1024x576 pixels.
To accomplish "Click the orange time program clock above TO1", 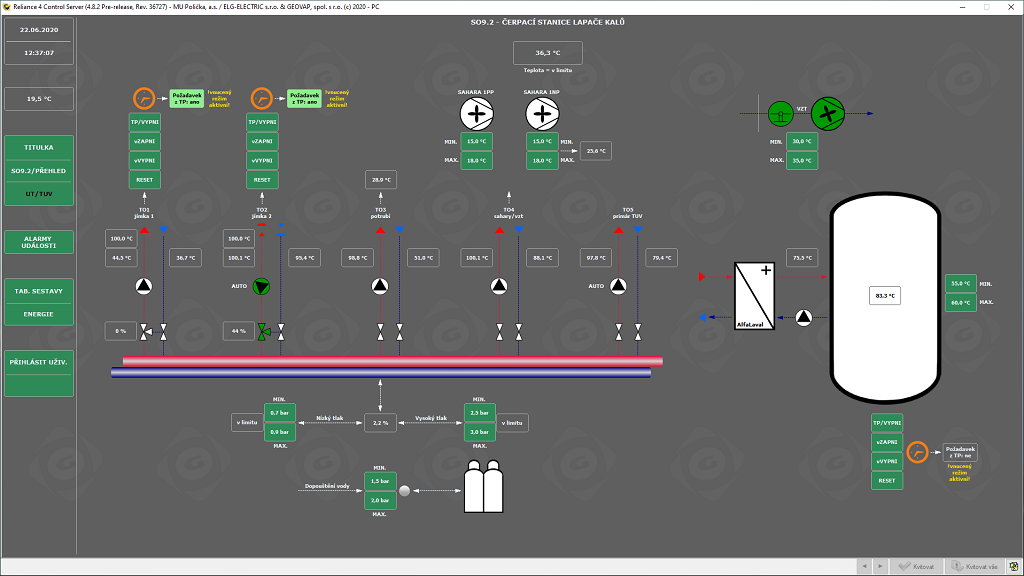I will pos(144,99).
